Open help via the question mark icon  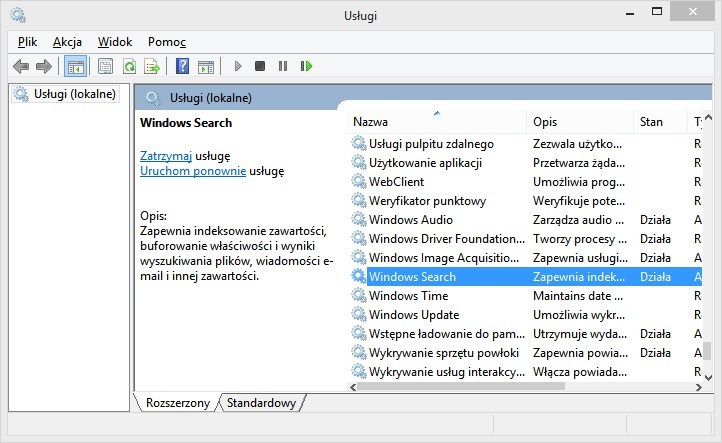182,66
